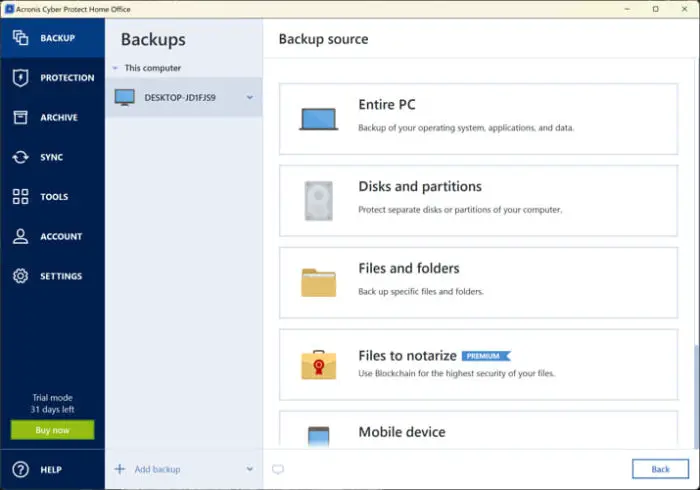
Task: Click 'Protect separate disks or partitions' text
Action: [x=460, y=209]
